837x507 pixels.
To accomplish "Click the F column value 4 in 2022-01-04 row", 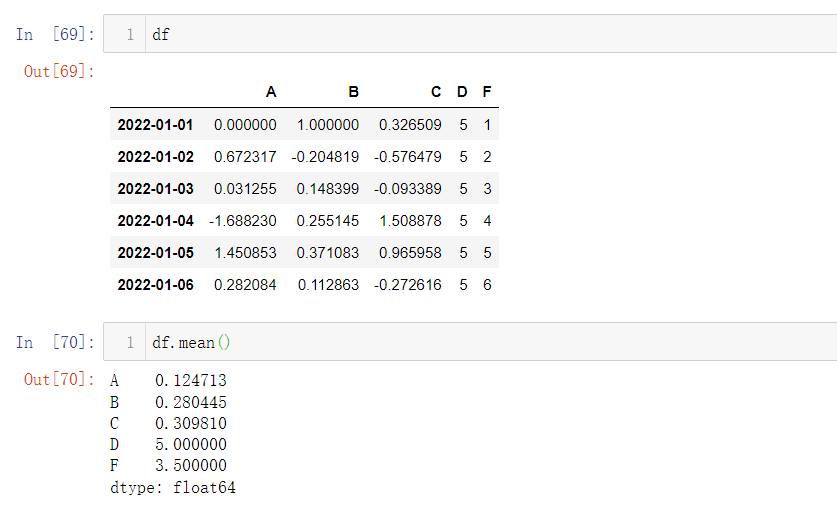I will 487,220.
